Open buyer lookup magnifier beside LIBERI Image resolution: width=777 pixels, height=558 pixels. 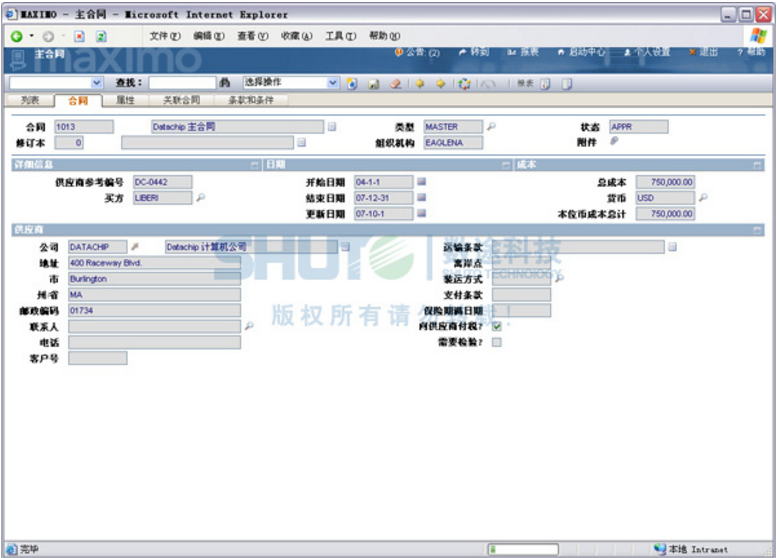(x=201, y=198)
